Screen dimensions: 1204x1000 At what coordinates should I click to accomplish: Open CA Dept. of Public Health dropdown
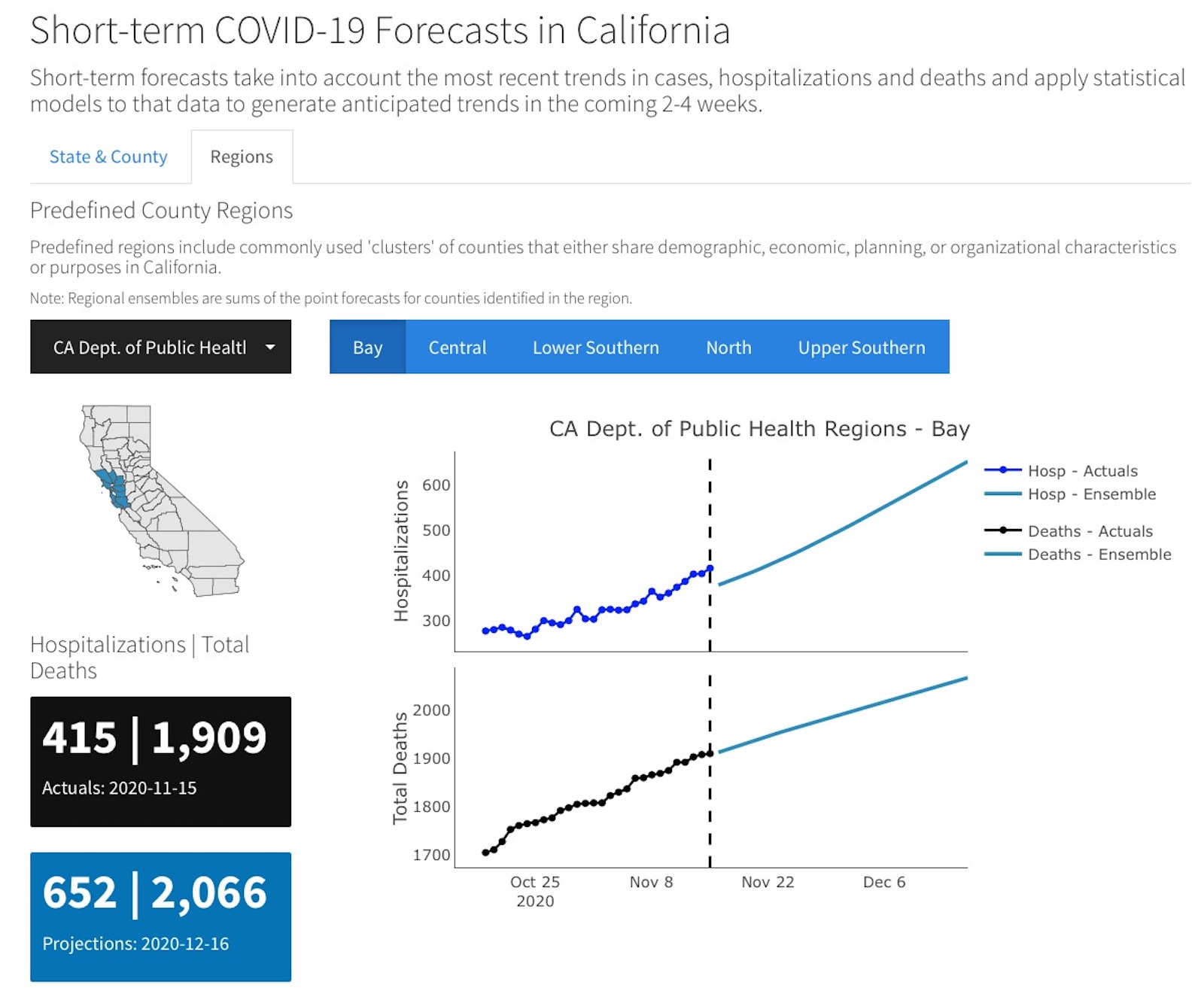[x=150, y=347]
